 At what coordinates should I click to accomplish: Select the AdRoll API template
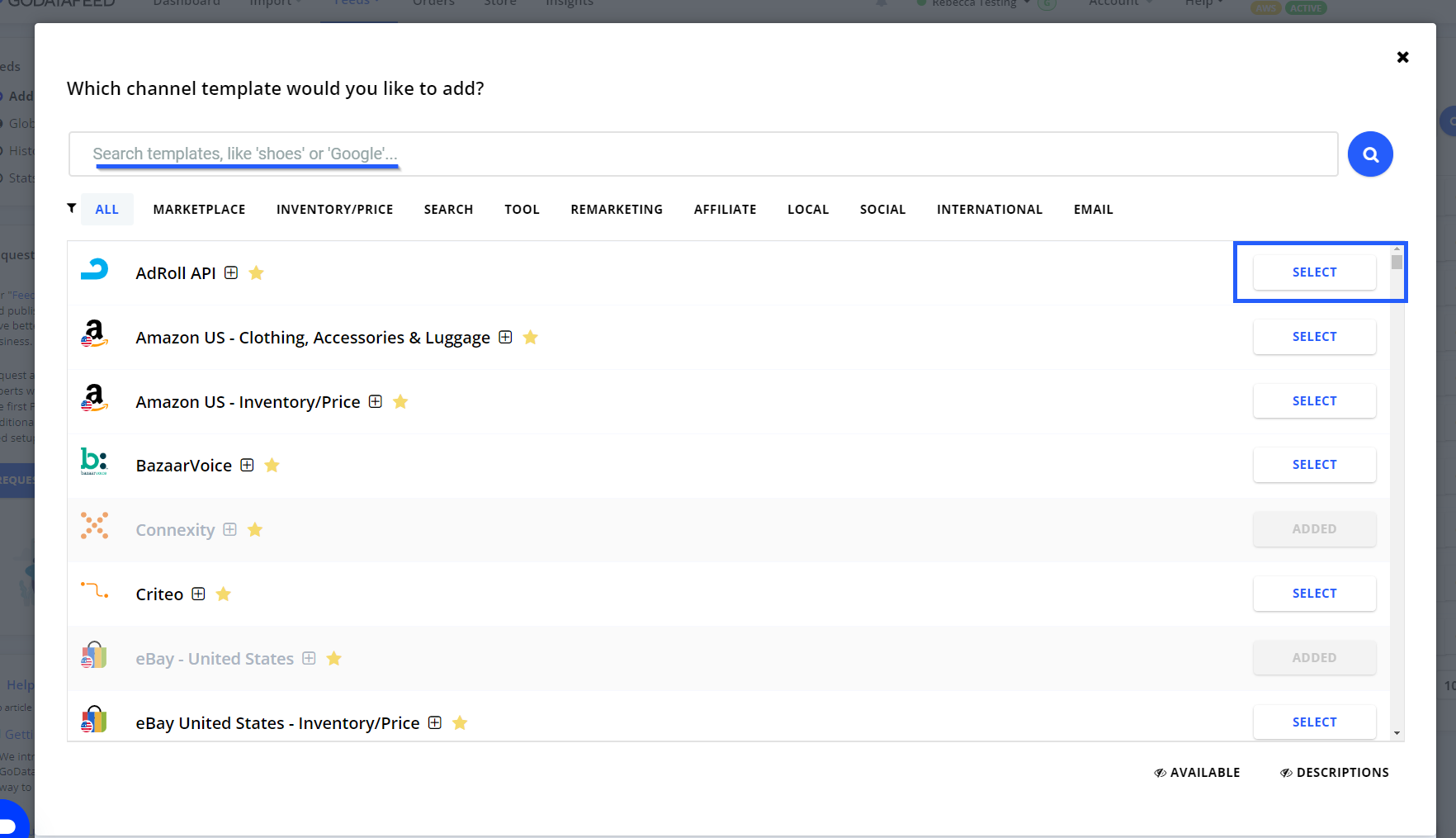click(x=1314, y=272)
